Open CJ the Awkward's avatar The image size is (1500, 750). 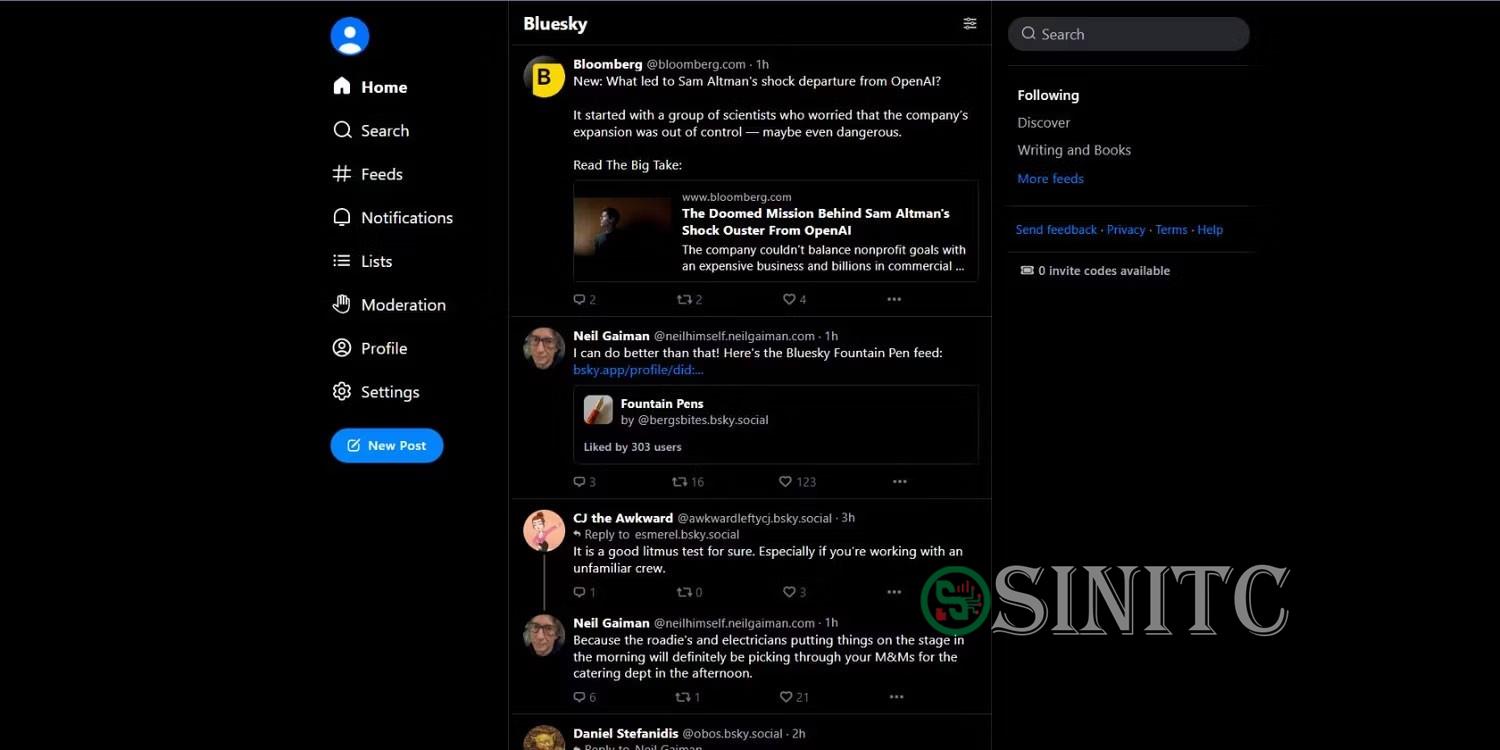coord(544,530)
